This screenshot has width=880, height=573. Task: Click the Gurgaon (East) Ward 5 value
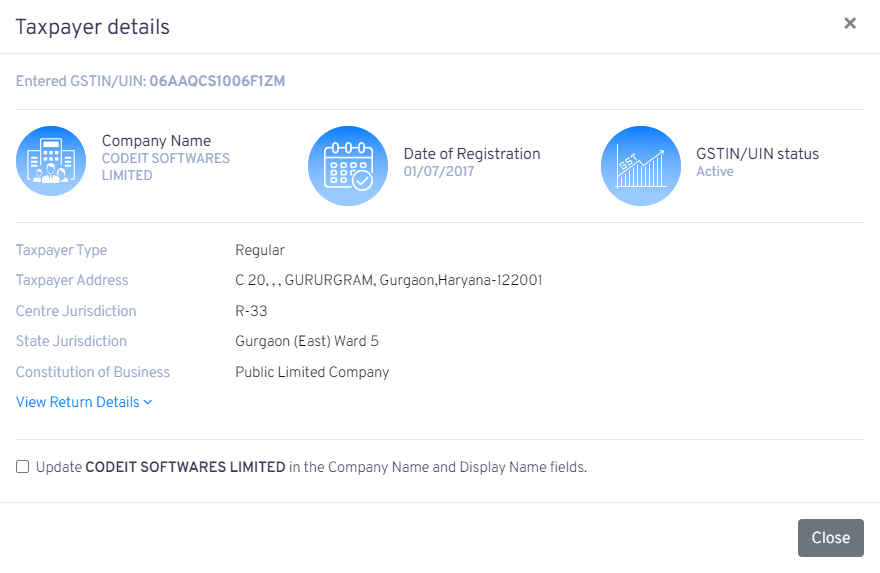pyautogui.click(x=307, y=342)
